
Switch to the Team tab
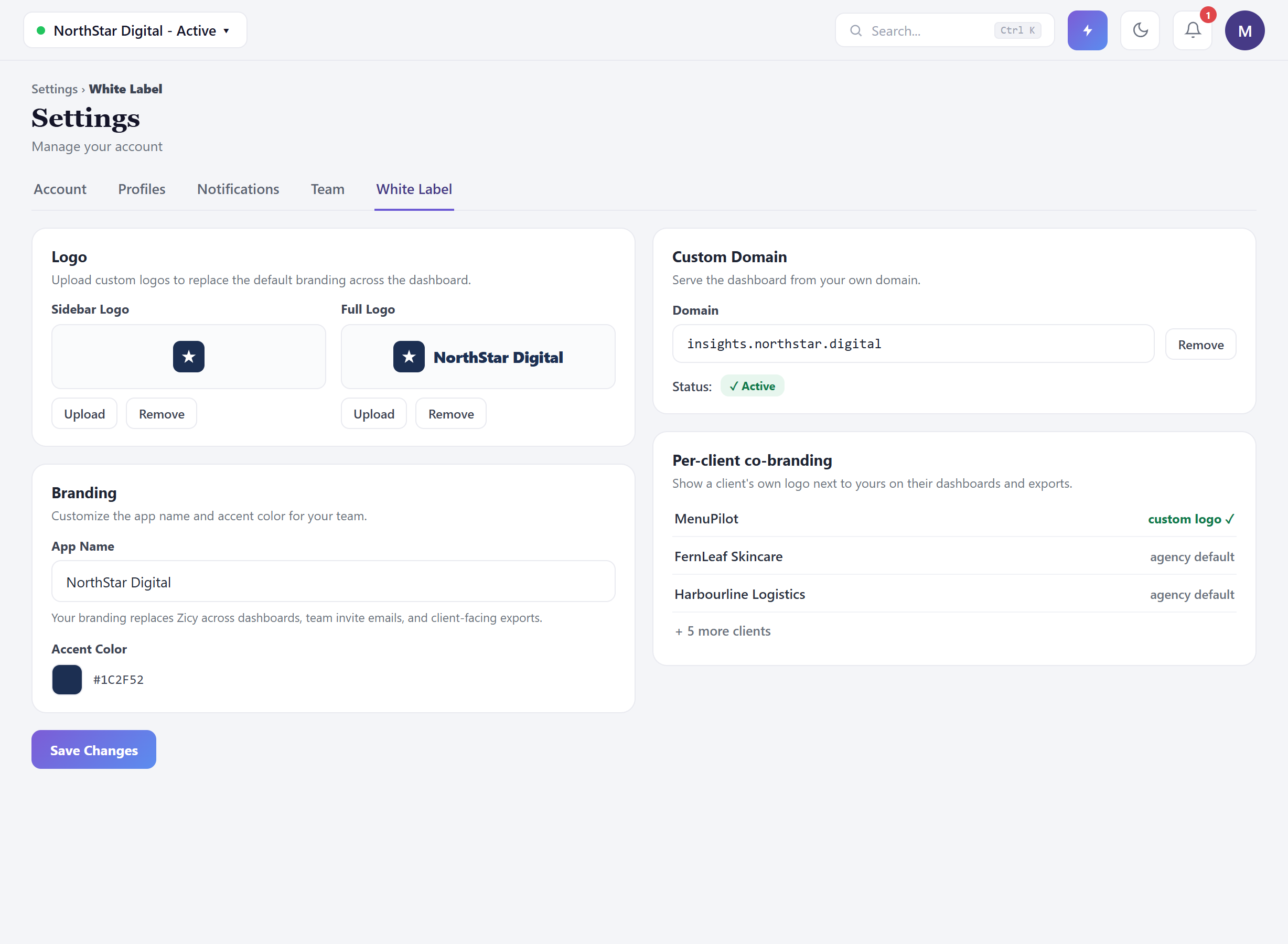(x=327, y=189)
